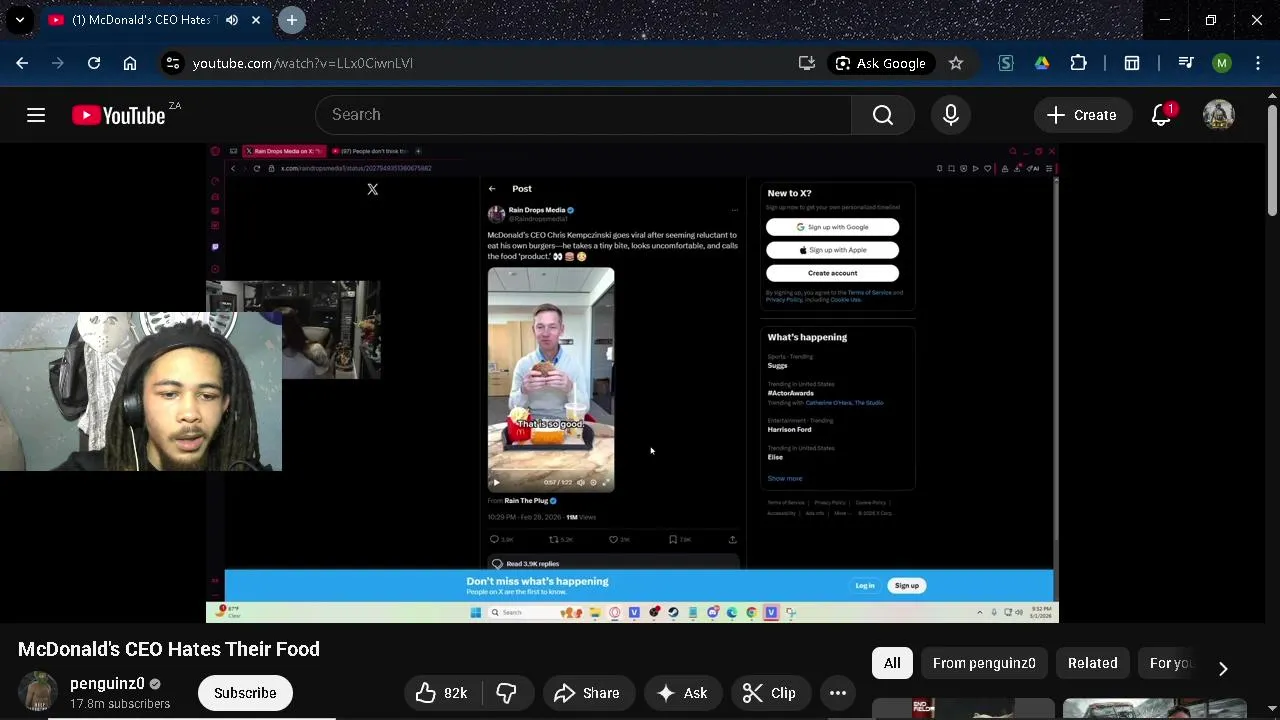Create a Clip of the video
The width and height of the screenshot is (1280, 720).
click(769, 693)
